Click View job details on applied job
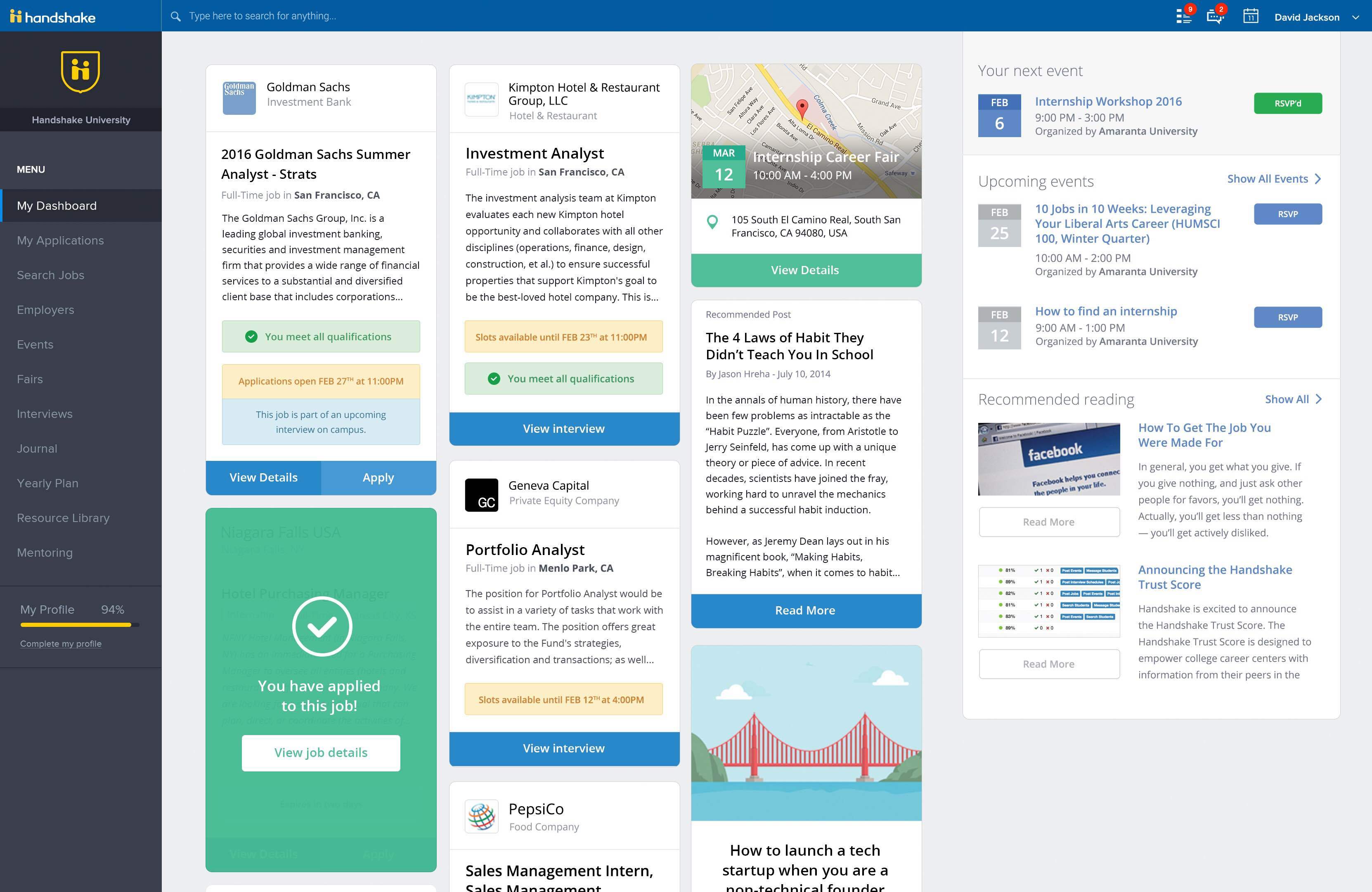The width and height of the screenshot is (1372, 892). pyautogui.click(x=321, y=752)
